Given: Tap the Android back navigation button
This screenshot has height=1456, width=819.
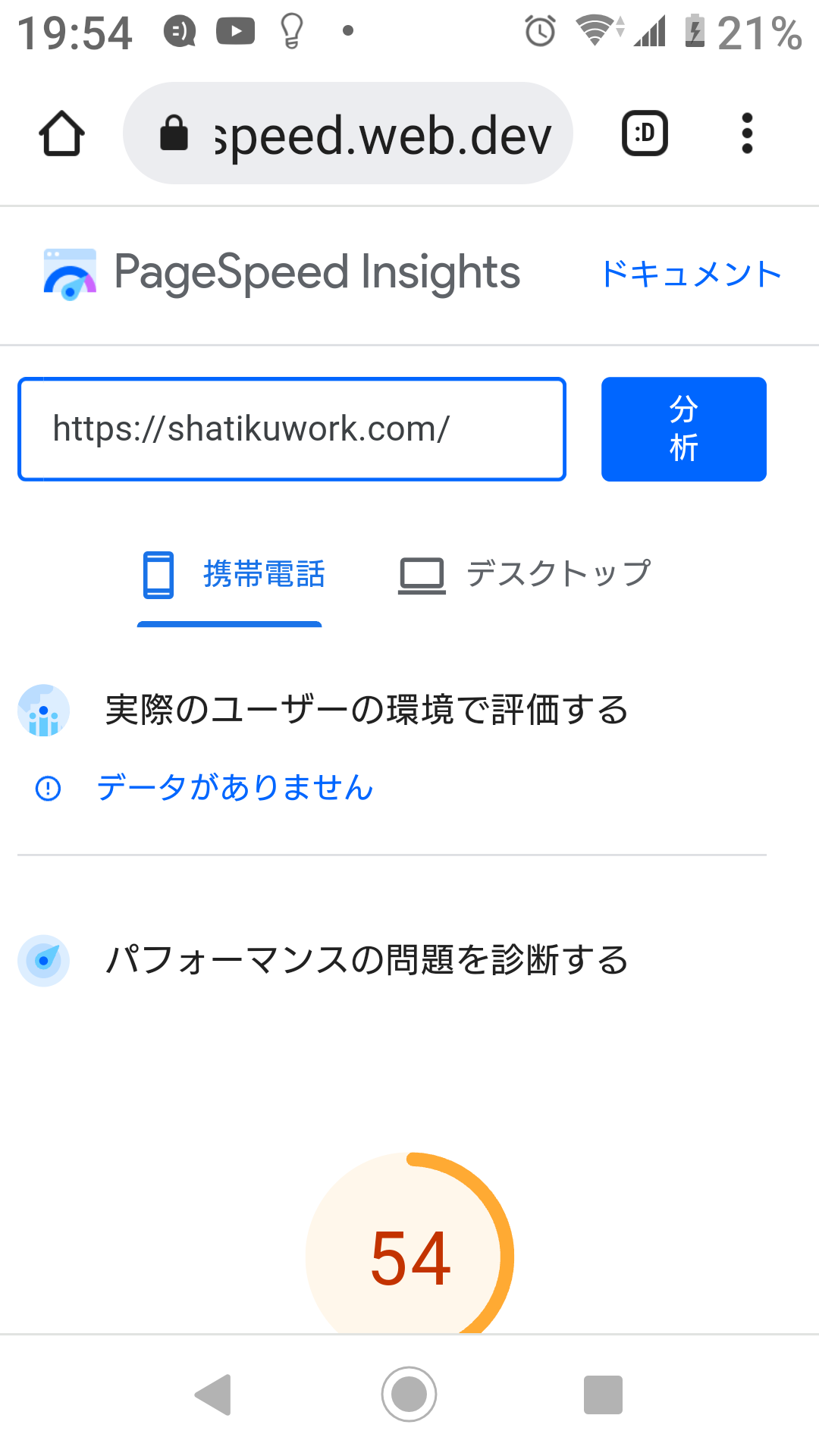Looking at the screenshot, I should coord(213,1394).
